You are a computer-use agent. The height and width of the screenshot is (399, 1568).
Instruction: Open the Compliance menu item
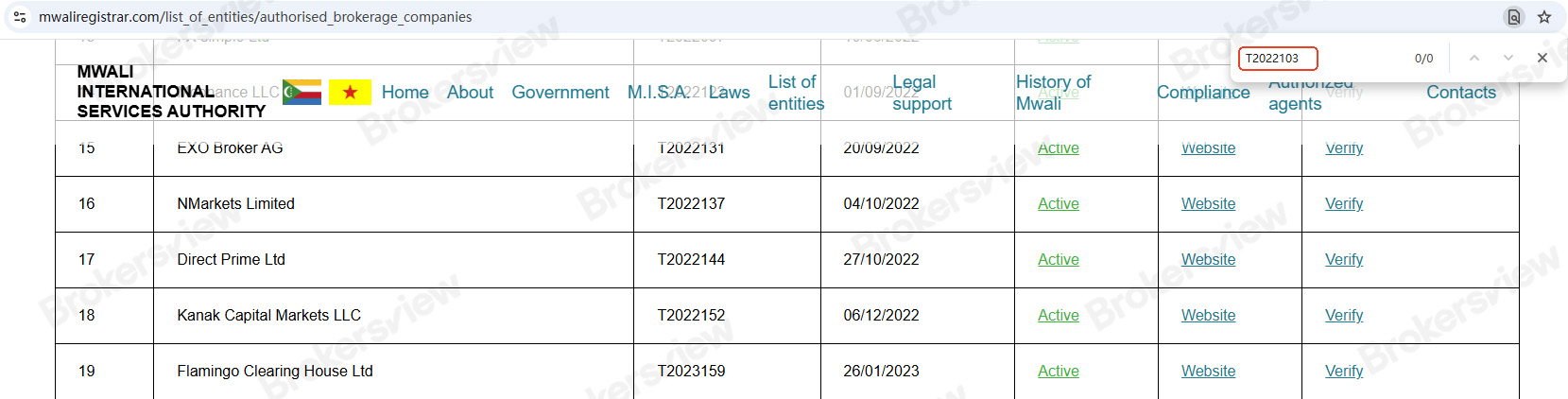1203,92
